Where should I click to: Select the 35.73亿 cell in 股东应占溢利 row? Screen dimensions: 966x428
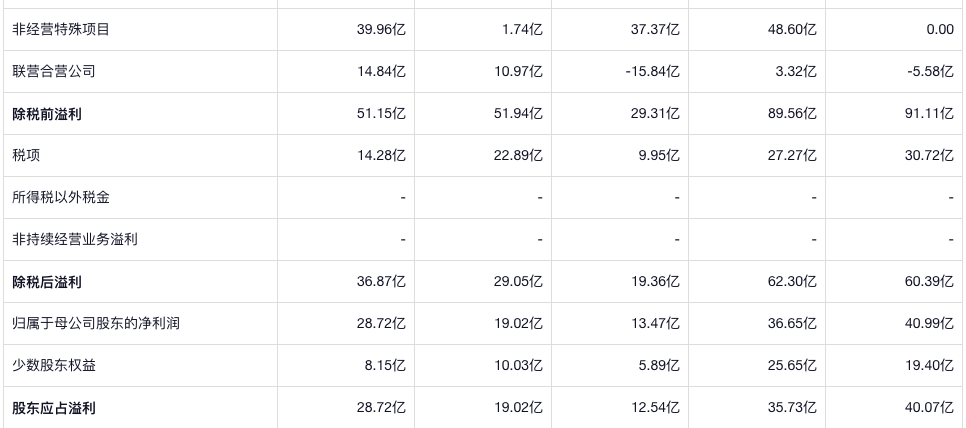(x=792, y=408)
